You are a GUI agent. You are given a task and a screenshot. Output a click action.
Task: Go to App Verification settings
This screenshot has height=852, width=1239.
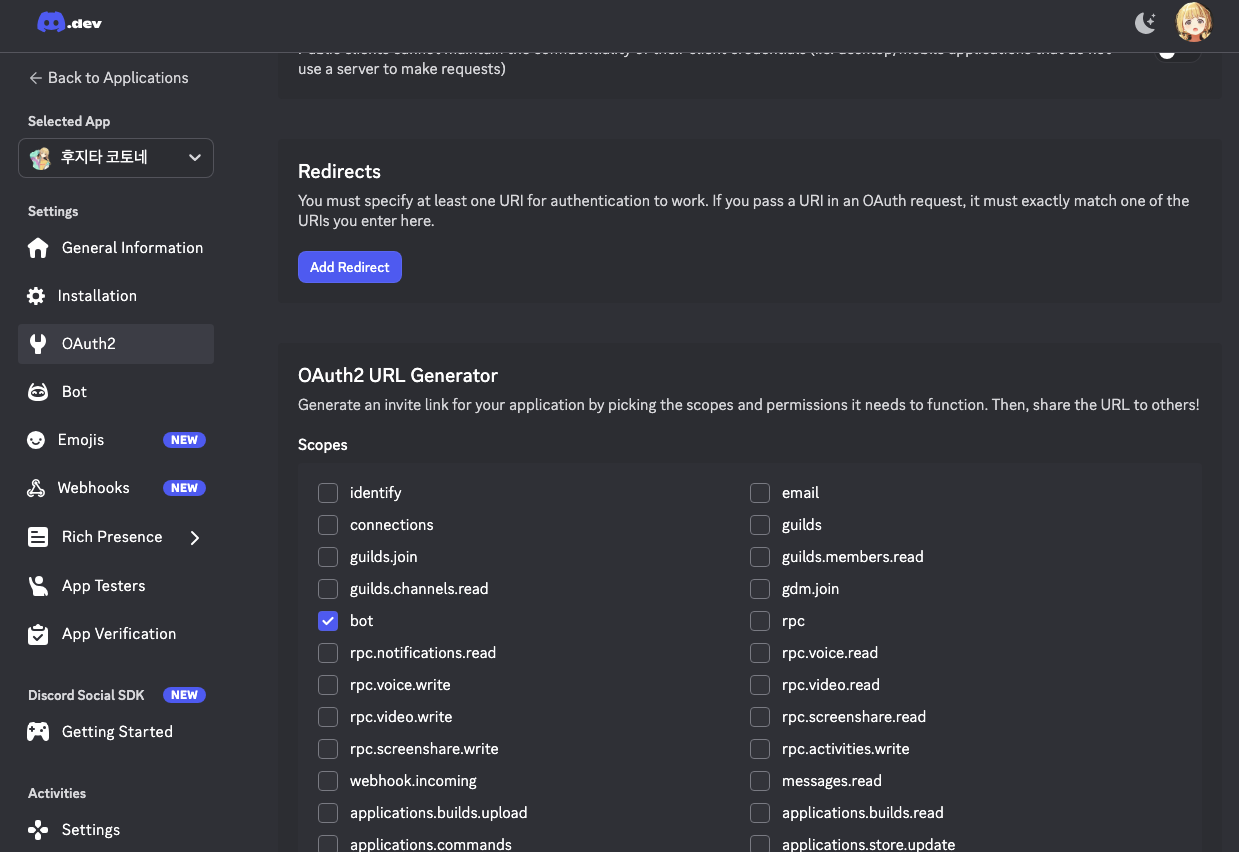[118, 634]
